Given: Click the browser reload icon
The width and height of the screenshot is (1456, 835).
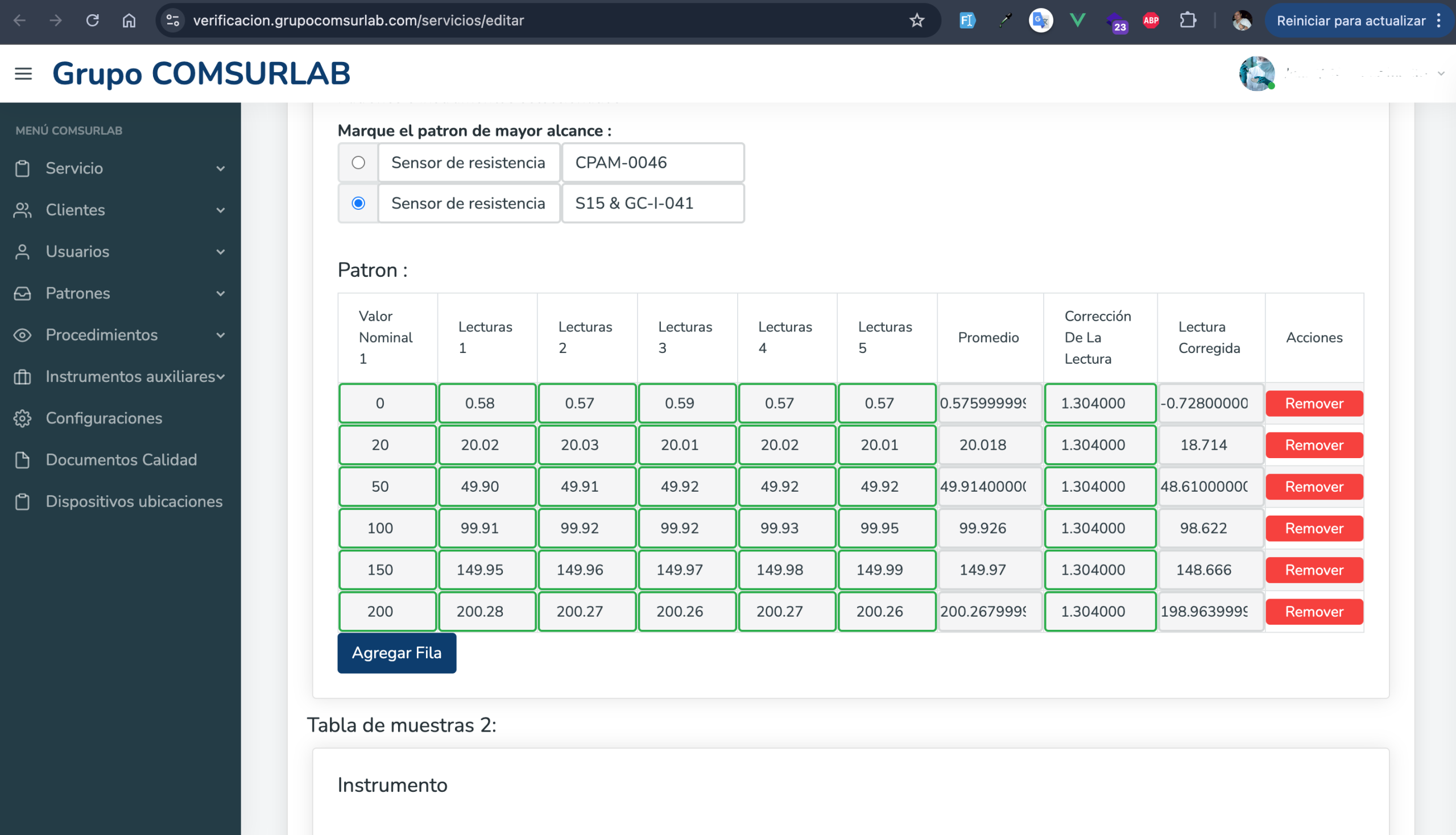Looking at the screenshot, I should [x=92, y=20].
